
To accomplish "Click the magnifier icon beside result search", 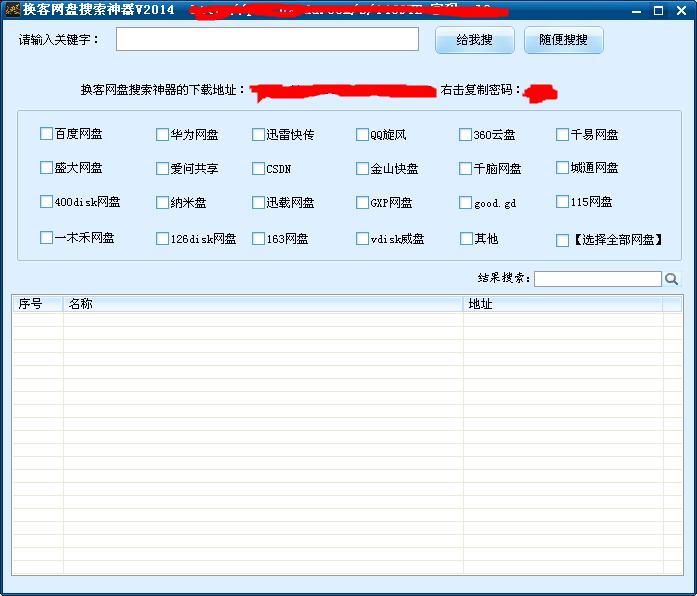I will pyautogui.click(x=671, y=279).
